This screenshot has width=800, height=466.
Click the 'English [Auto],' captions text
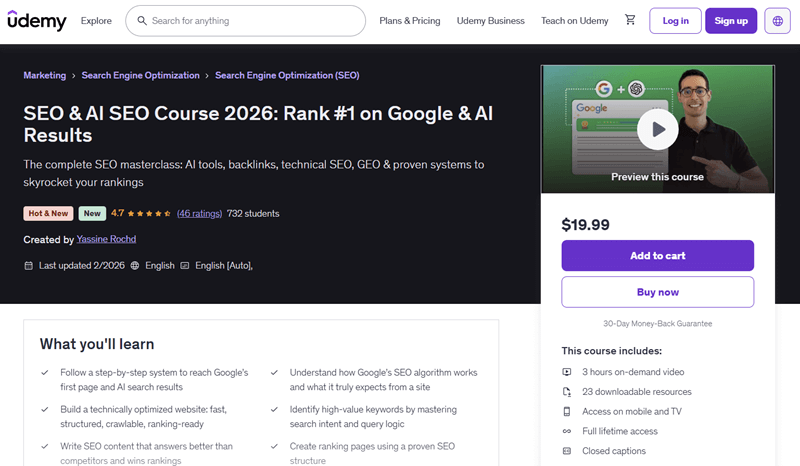pyautogui.click(x=224, y=265)
